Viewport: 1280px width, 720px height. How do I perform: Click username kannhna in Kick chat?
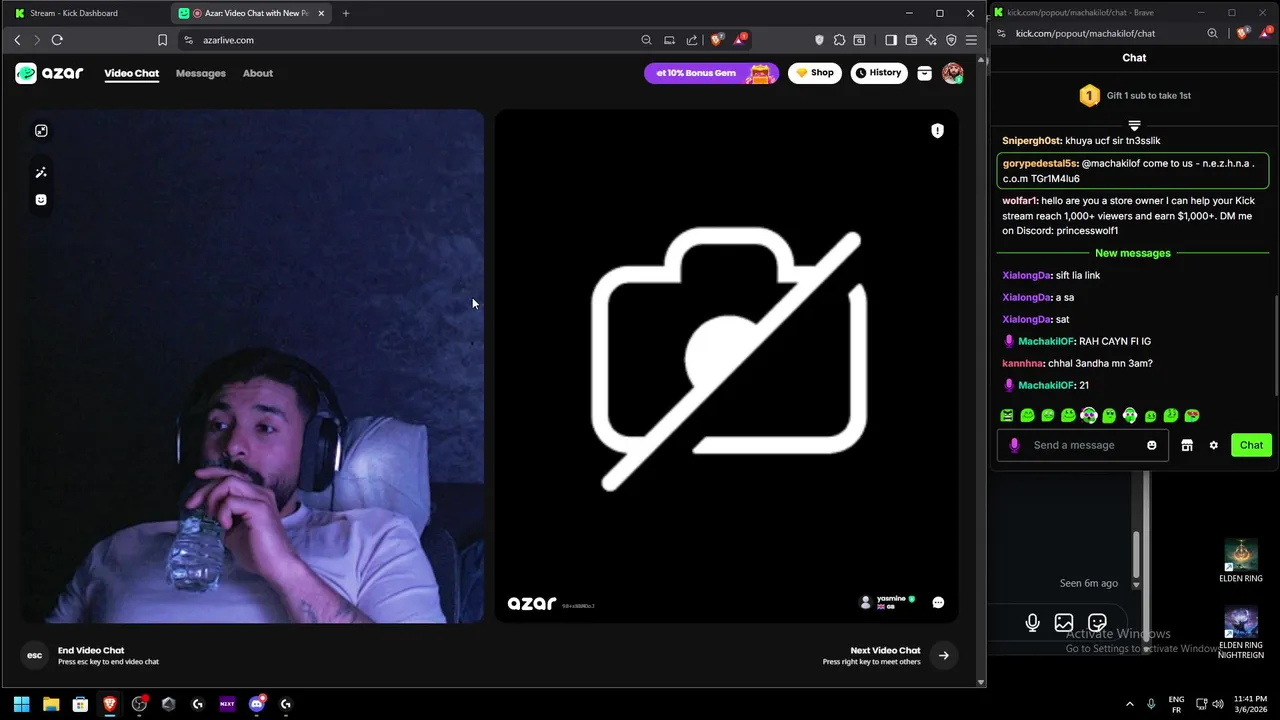click(1022, 363)
